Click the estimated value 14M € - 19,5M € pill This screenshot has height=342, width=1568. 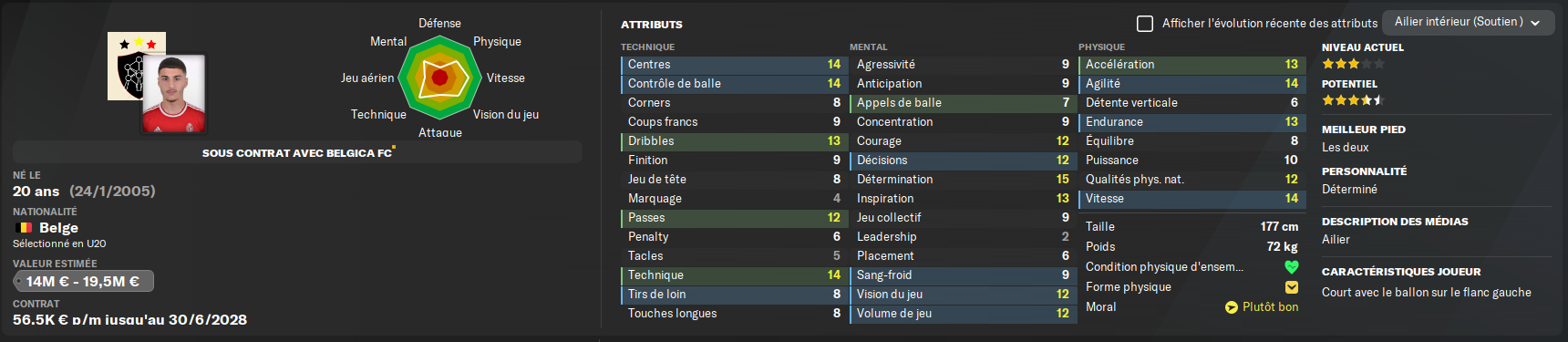pyautogui.click(x=84, y=281)
